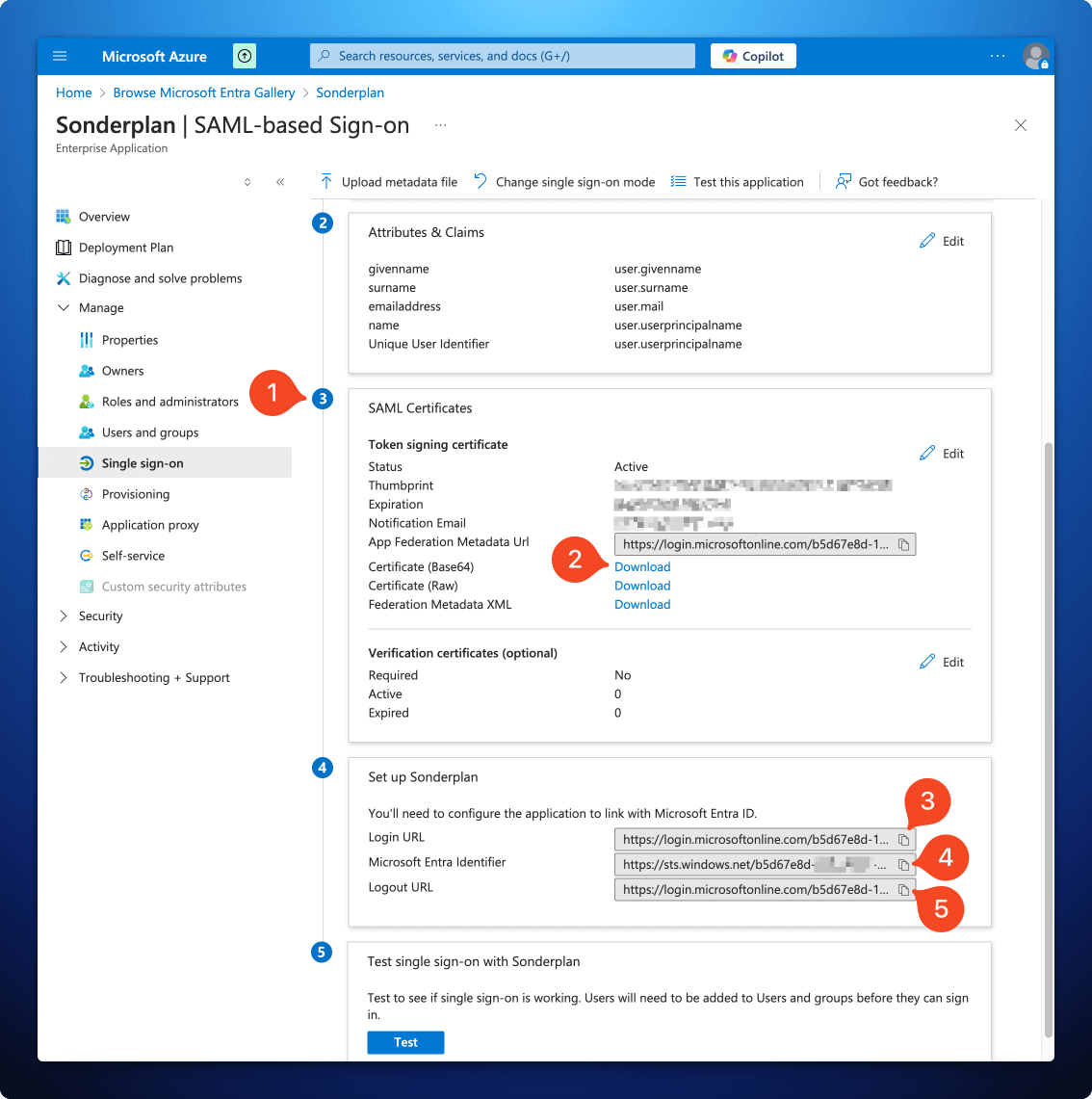Edit the Verification certificates section
1092x1099 pixels.
click(x=941, y=662)
